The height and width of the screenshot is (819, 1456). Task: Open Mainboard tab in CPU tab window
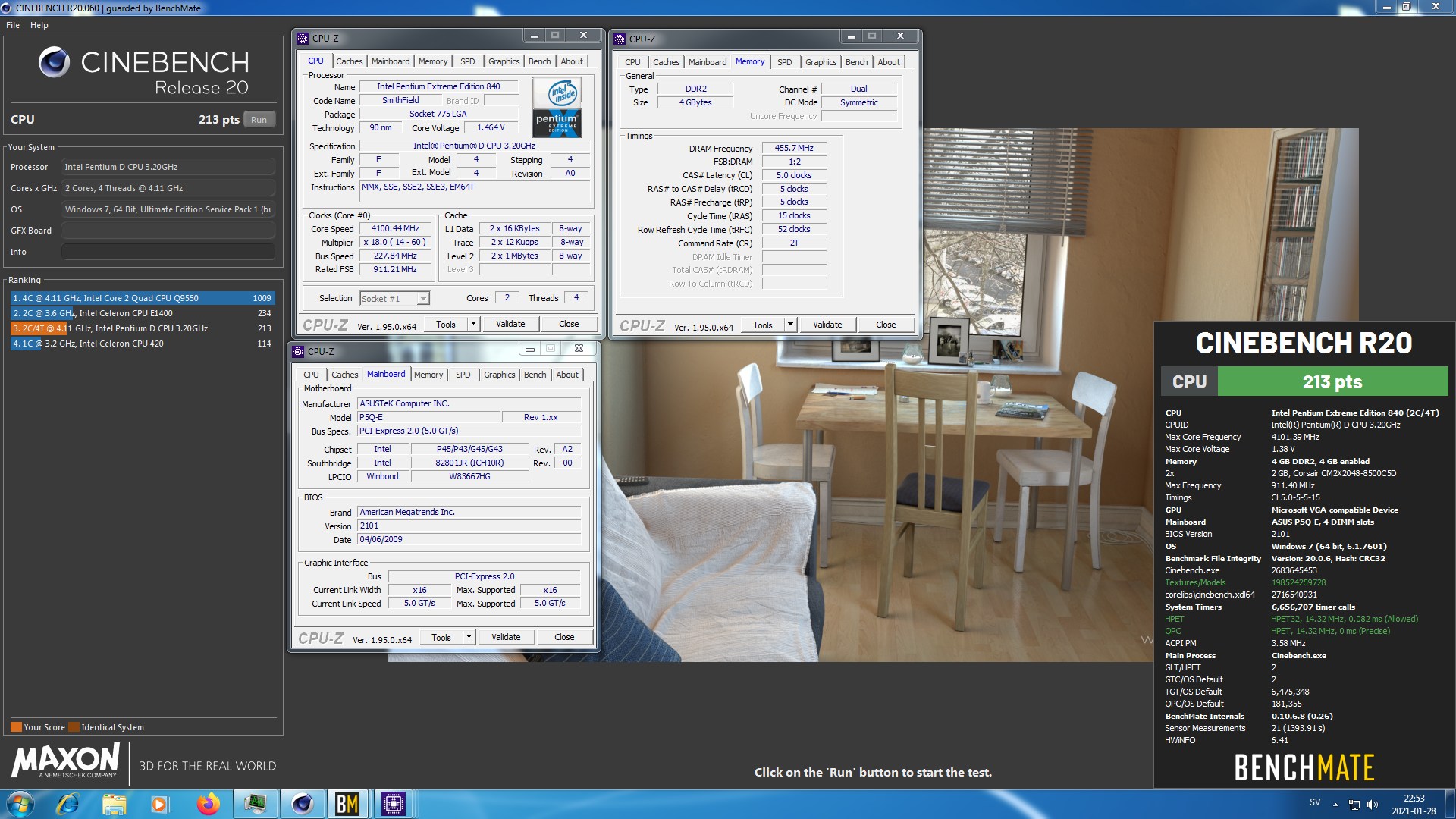click(x=391, y=61)
